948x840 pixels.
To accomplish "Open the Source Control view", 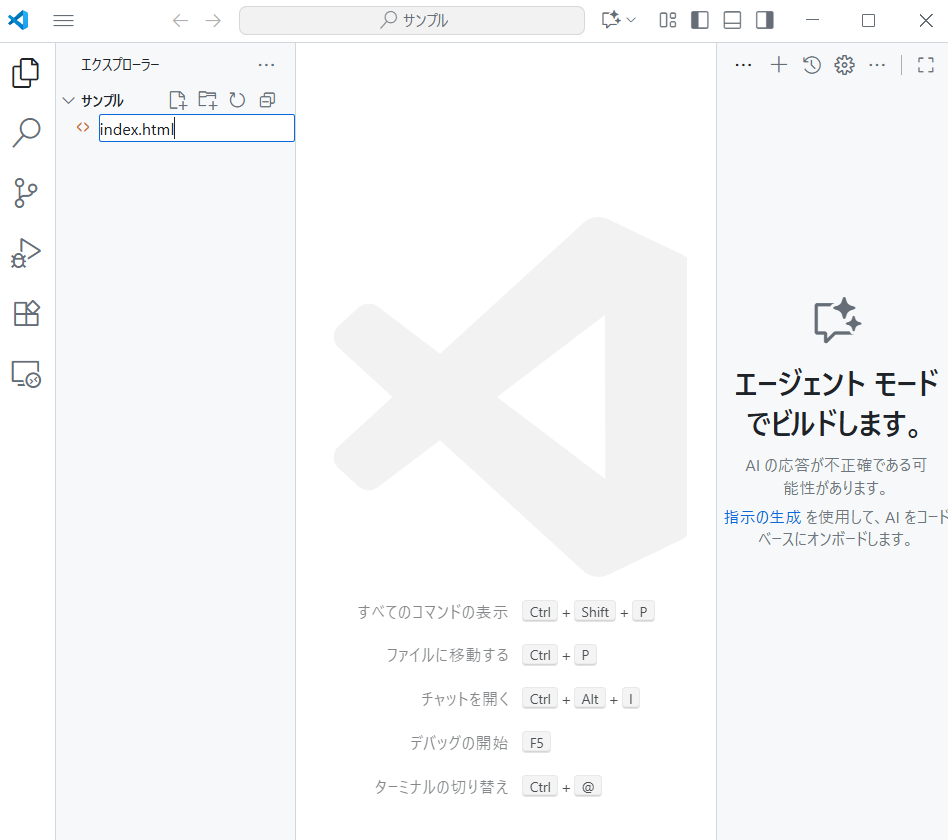I will [27, 193].
